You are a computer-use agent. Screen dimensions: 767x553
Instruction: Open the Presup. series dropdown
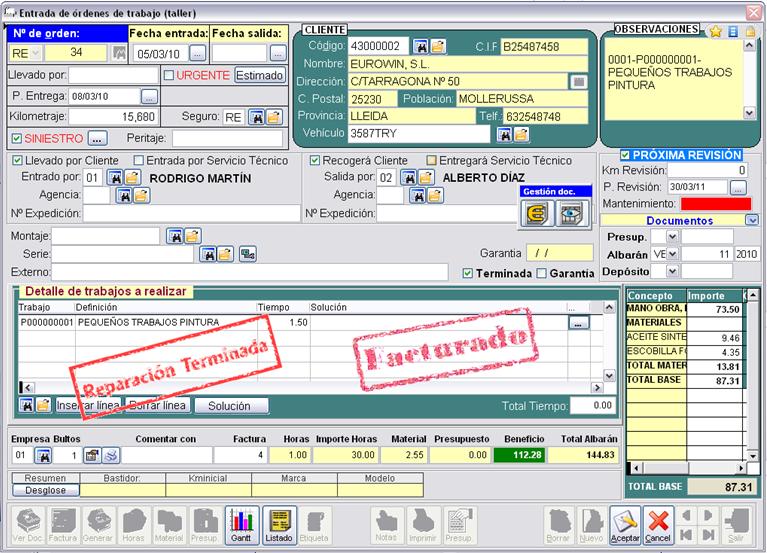click(672, 236)
